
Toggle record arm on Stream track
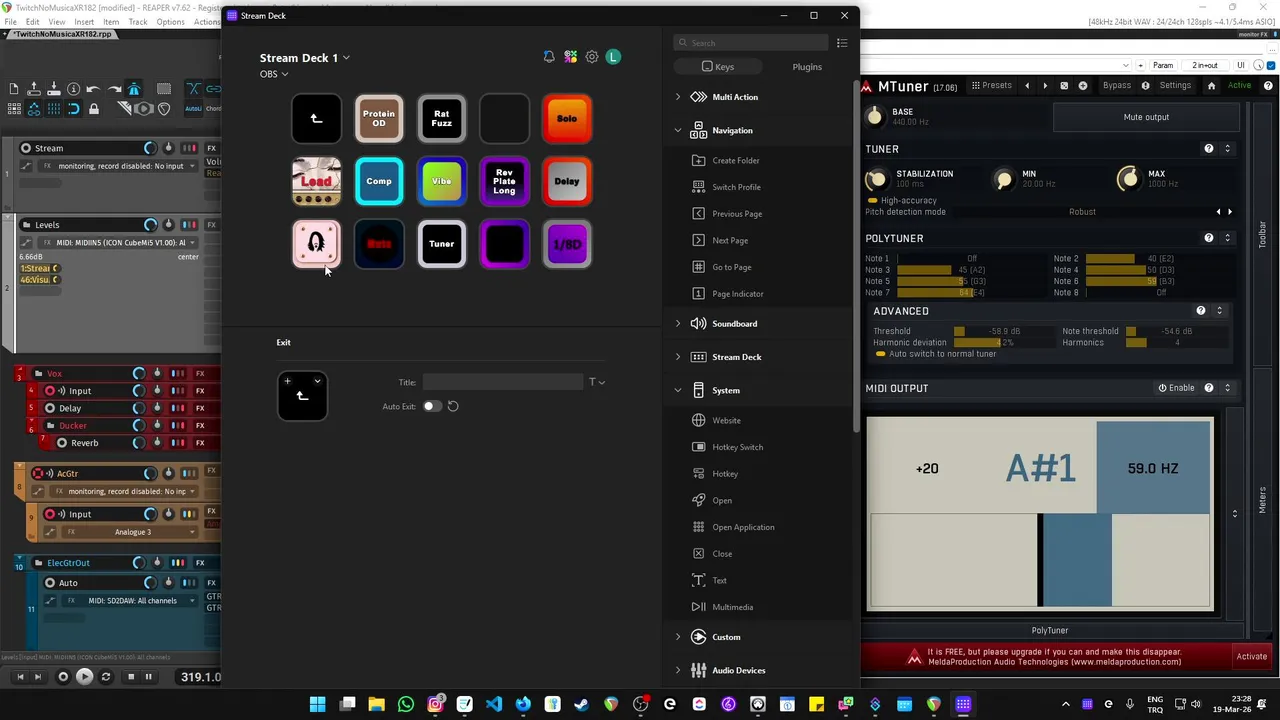click(x=26, y=148)
